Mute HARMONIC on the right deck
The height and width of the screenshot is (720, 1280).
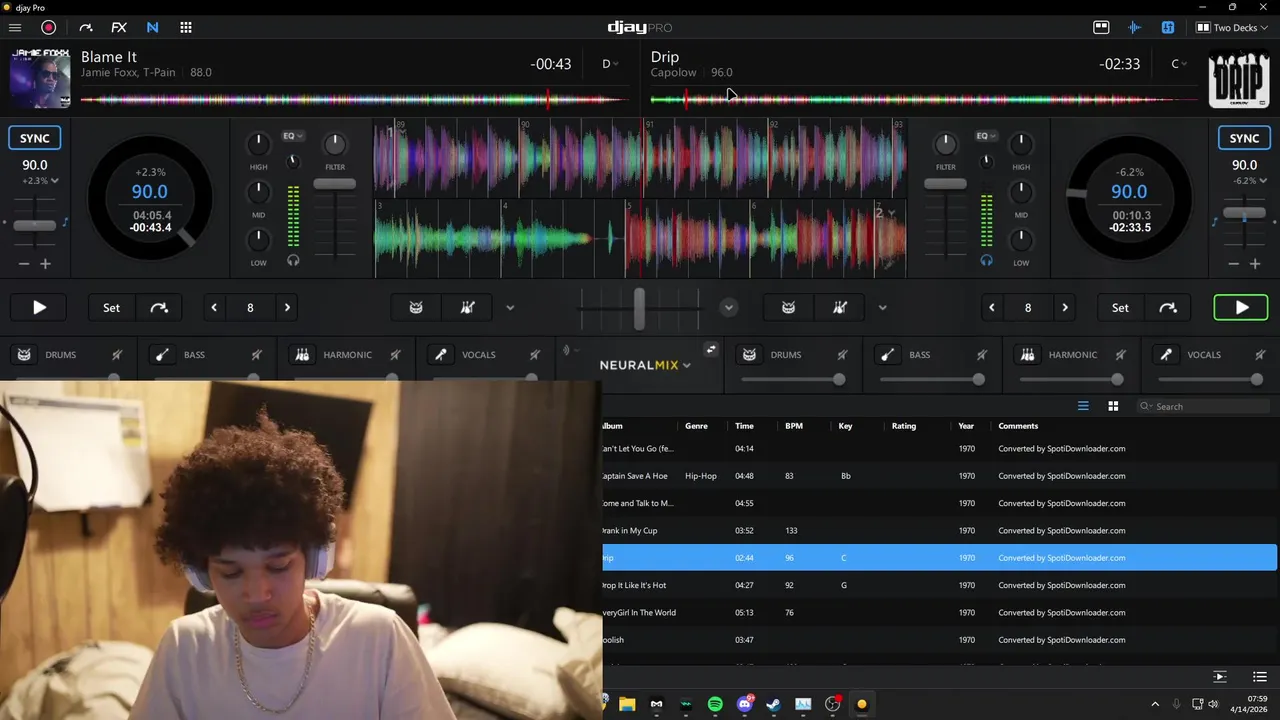pos(1120,355)
